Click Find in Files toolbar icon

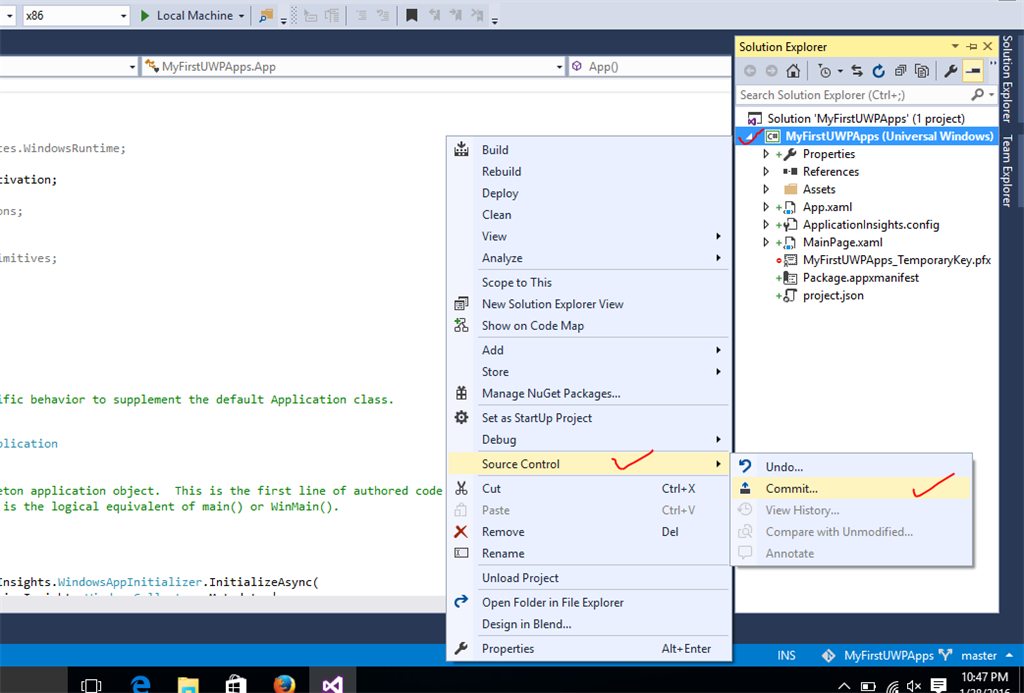coord(266,16)
